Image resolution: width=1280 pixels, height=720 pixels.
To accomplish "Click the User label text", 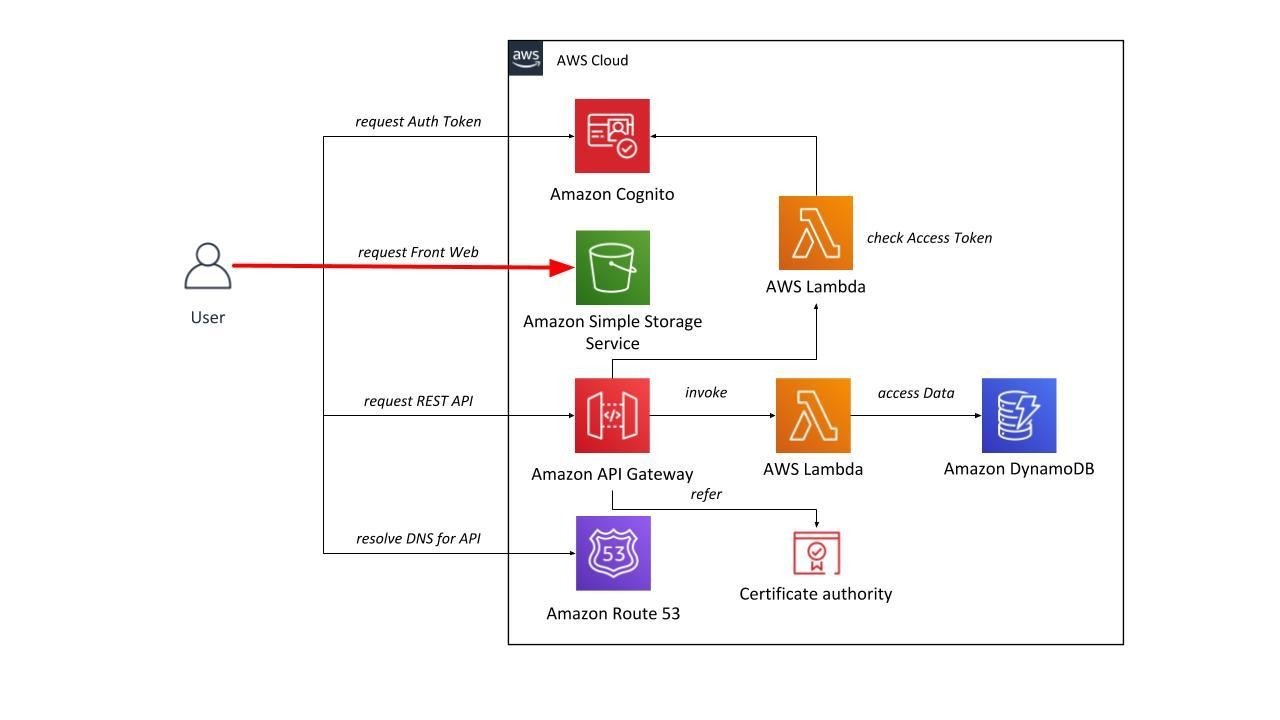I will point(208,317).
